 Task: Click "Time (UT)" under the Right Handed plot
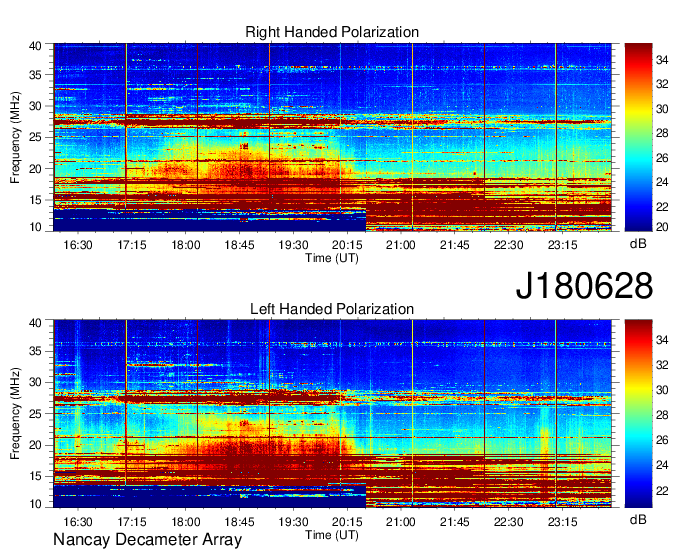pyautogui.click(x=332, y=258)
